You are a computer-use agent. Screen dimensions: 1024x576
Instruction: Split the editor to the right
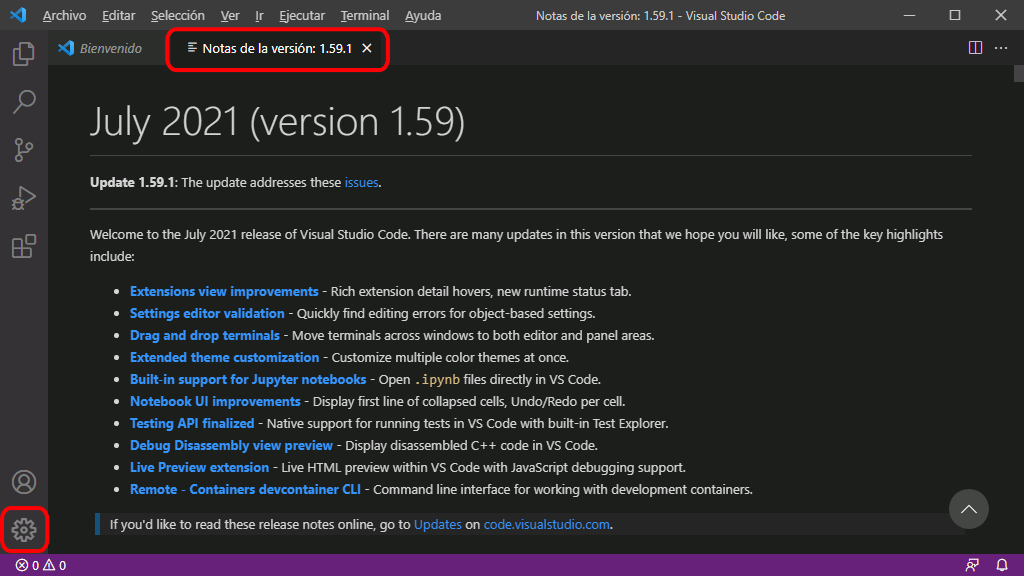[975, 48]
